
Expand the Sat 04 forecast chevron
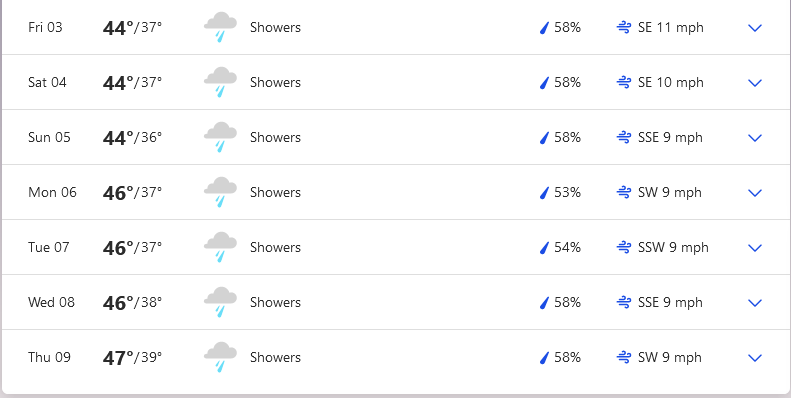click(x=755, y=83)
